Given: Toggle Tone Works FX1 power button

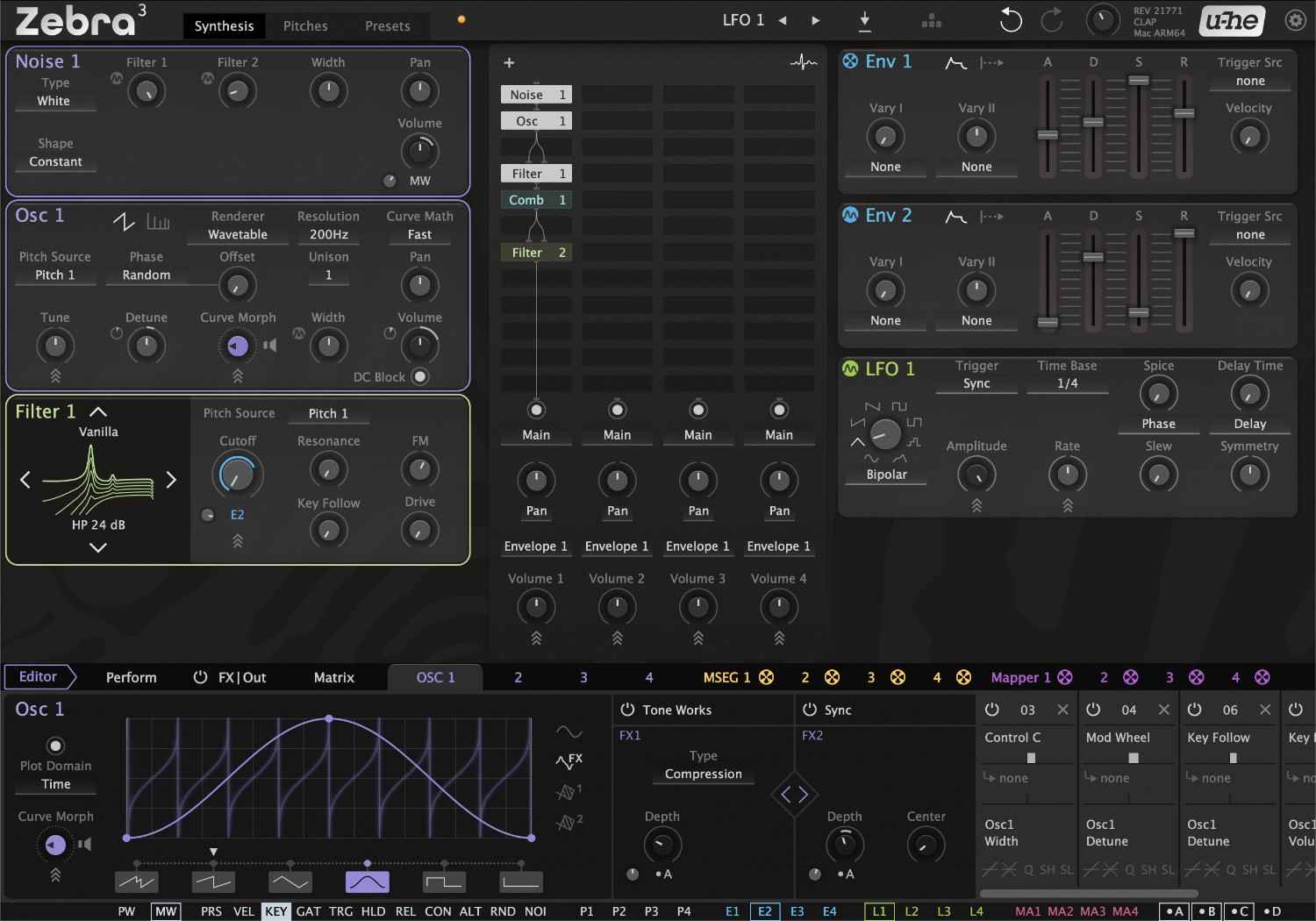Looking at the screenshot, I should point(627,710).
